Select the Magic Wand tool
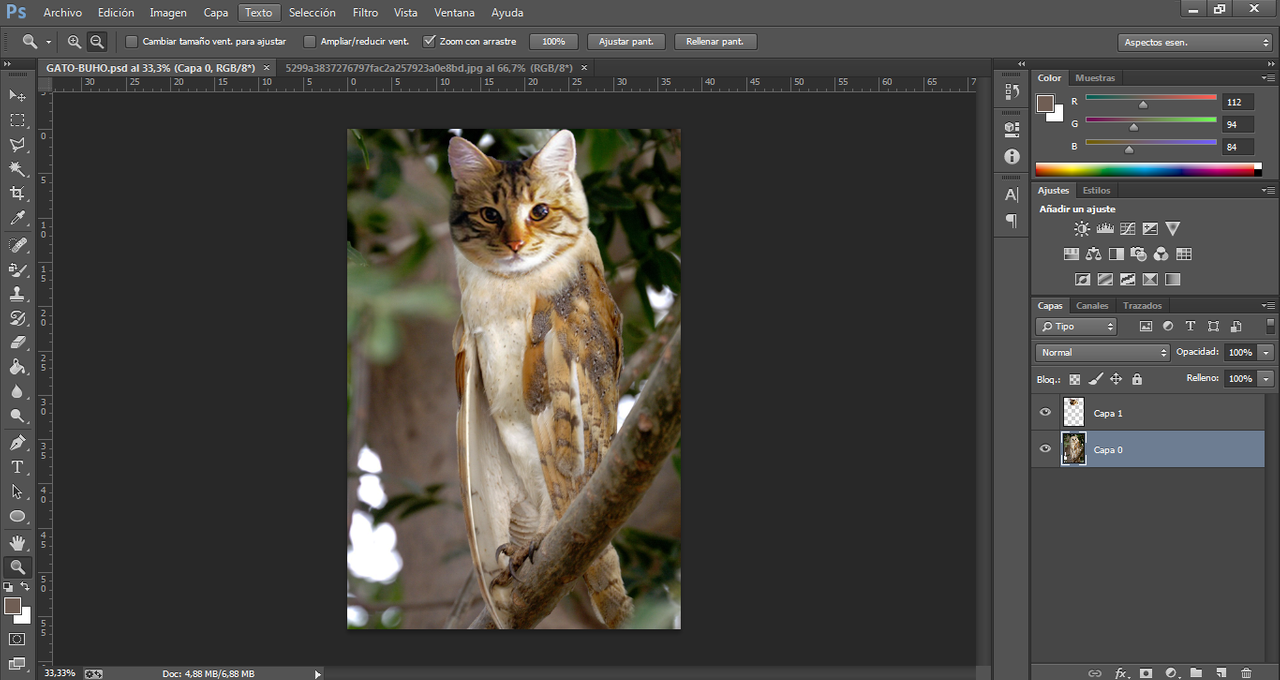The height and width of the screenshot is (680, 1280). pos(17,169)
